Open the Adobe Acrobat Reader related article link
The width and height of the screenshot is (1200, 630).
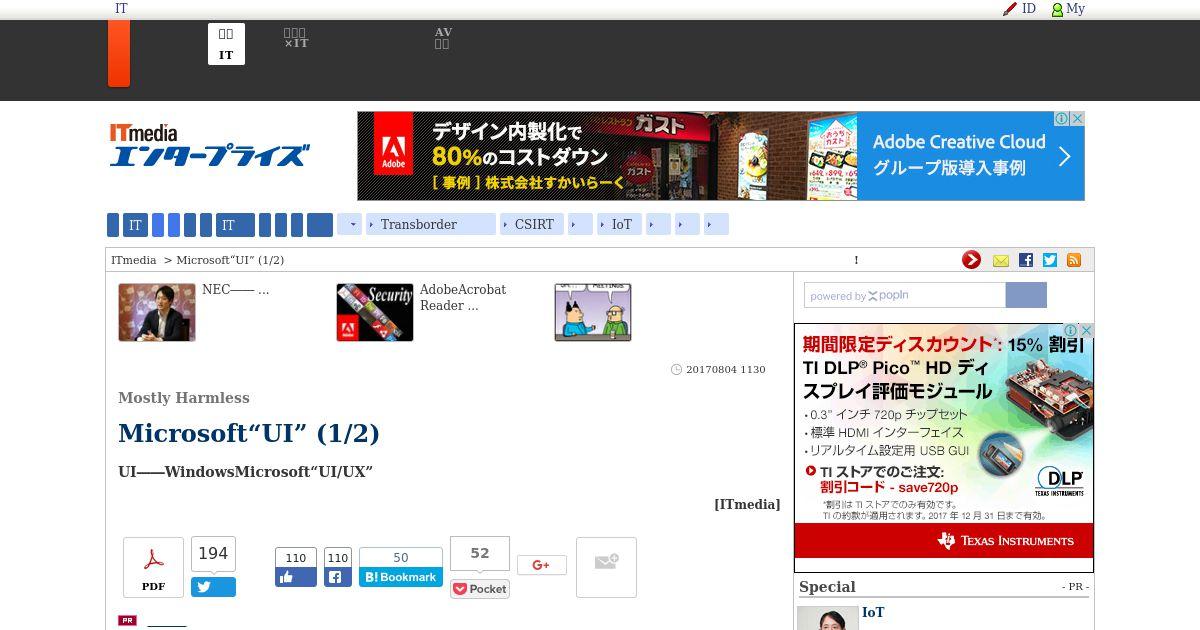tap(463, 298)
